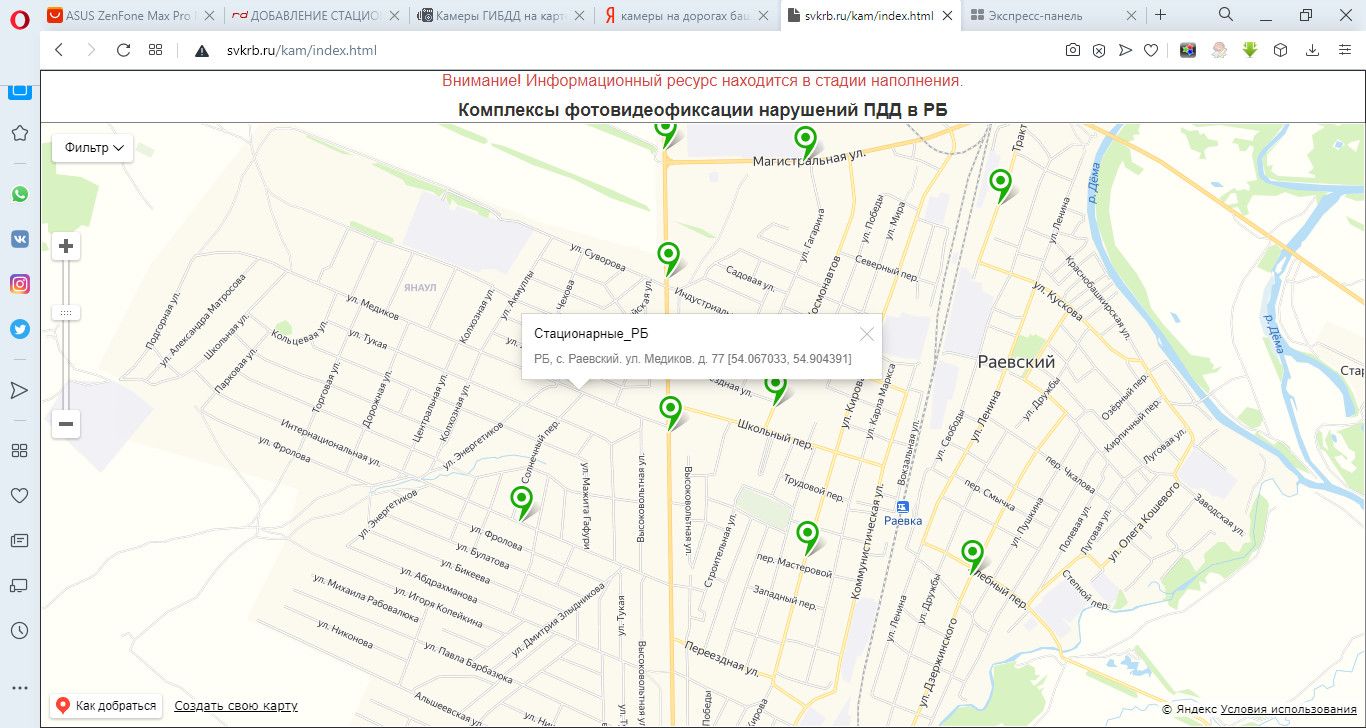This screenshot has width=1366, height=728.
Task: Open the Создать свою карту link
Action: 236,706
